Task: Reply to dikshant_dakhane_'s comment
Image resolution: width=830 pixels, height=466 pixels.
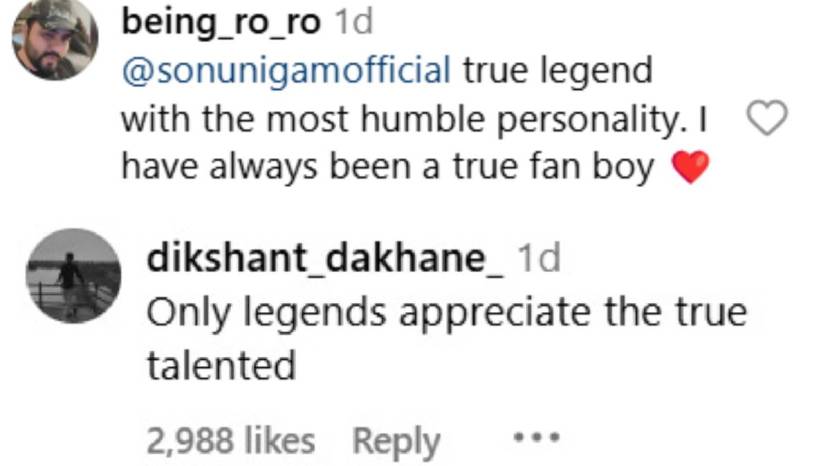Action: click(x=396, y=442)
